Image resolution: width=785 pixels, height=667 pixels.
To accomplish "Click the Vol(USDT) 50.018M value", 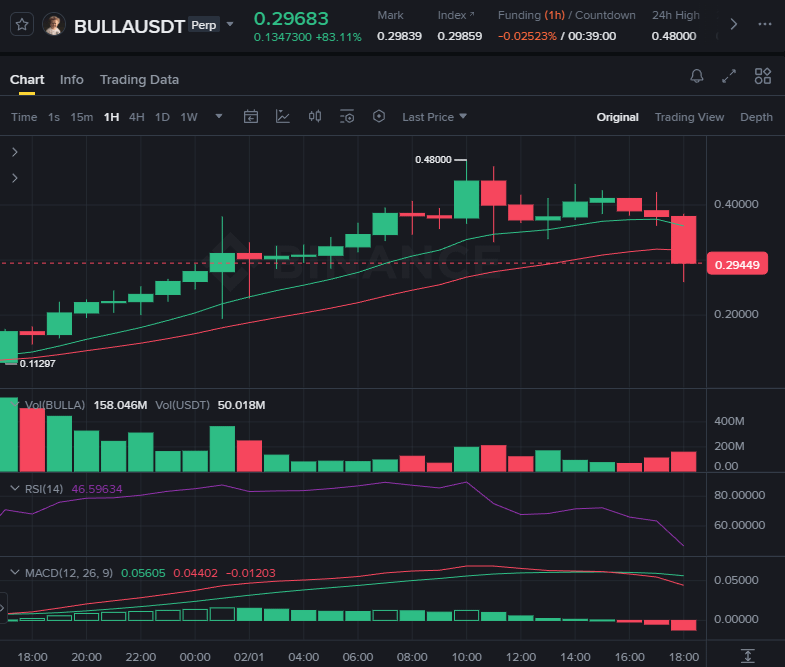I will (241, 405).
